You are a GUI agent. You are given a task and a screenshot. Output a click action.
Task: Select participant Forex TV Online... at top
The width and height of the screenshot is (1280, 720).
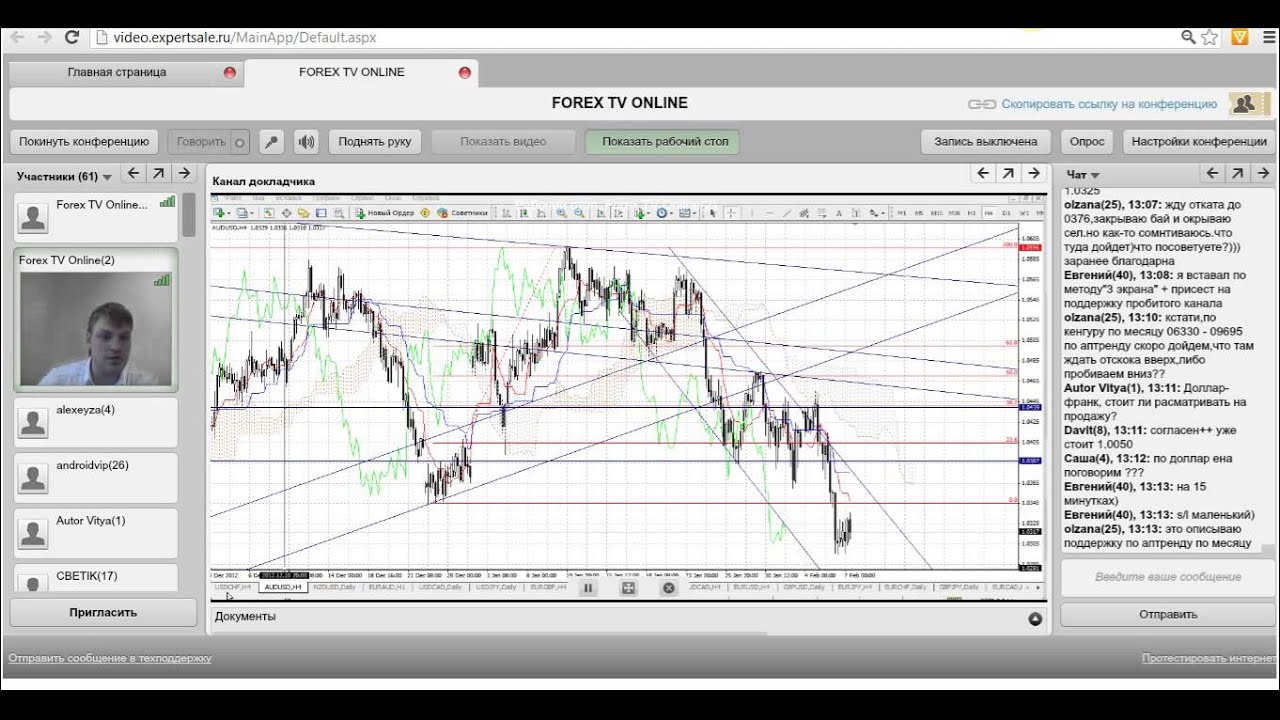coord(96,215)
